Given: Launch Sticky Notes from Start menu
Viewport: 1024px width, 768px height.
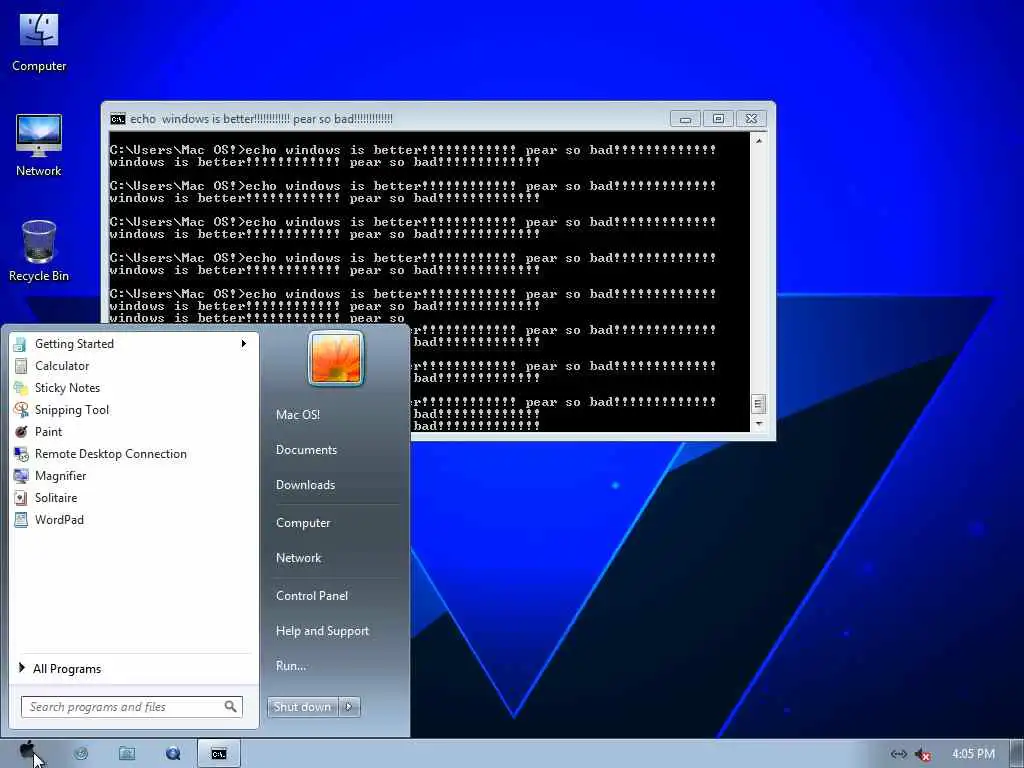Looking at the screenshot, I should [x=135, y=388].
